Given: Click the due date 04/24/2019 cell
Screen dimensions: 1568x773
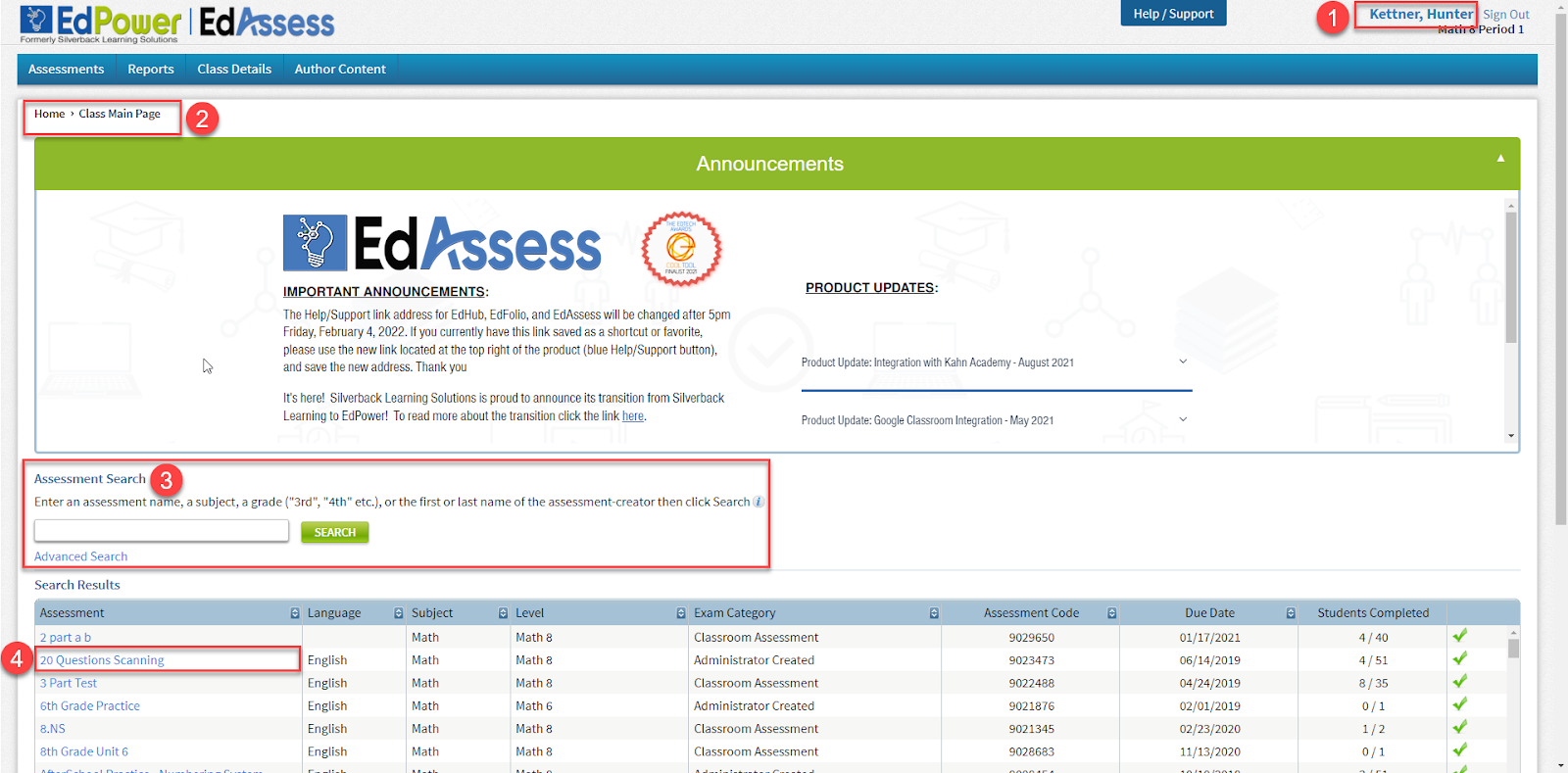Looking at the screenshot, I should point(1209,683).
